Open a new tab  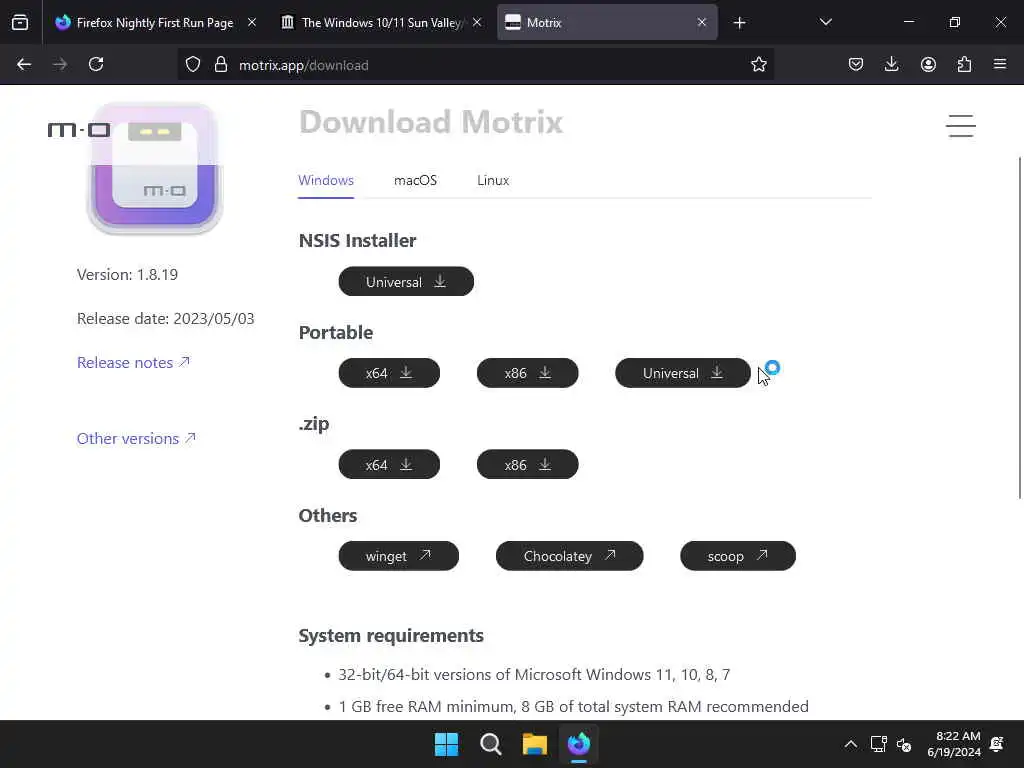coord(739,23)
